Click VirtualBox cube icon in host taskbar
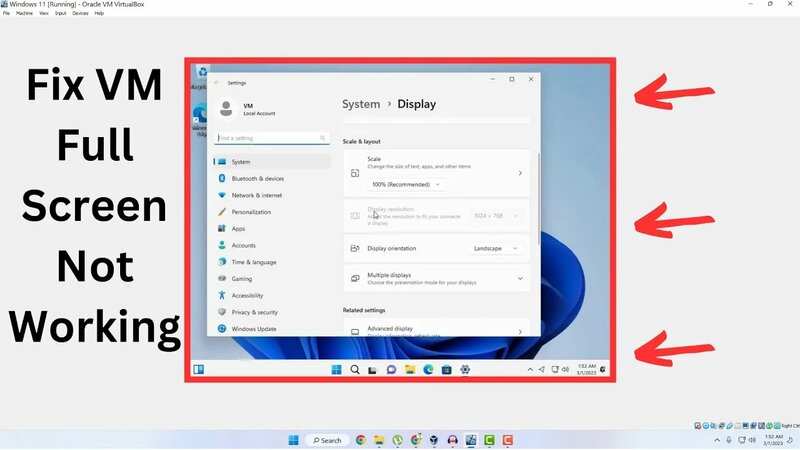Image resolution: width=800 pixels, height=450 pixels. (434, 440)
